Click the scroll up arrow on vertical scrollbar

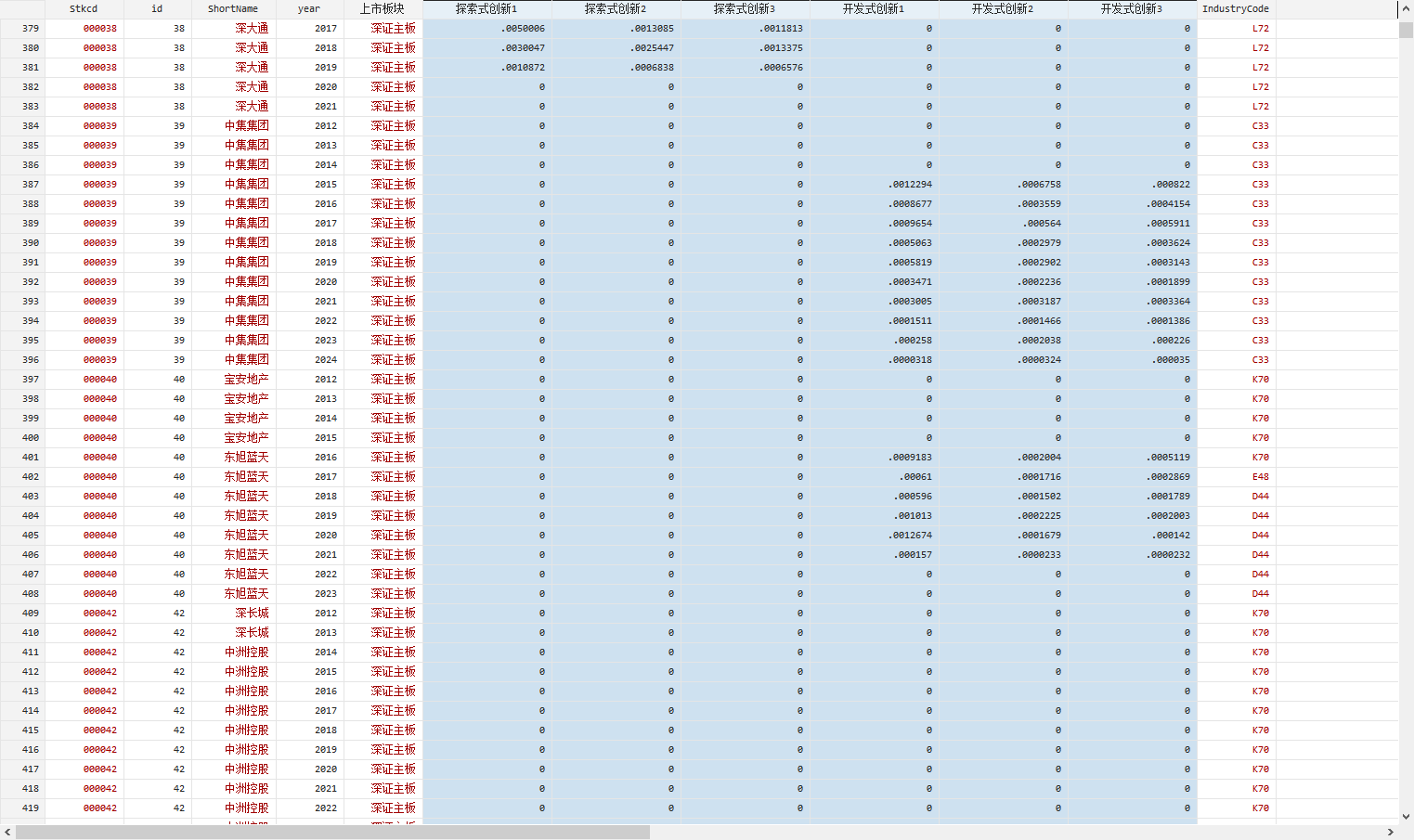coord(1406,8)
